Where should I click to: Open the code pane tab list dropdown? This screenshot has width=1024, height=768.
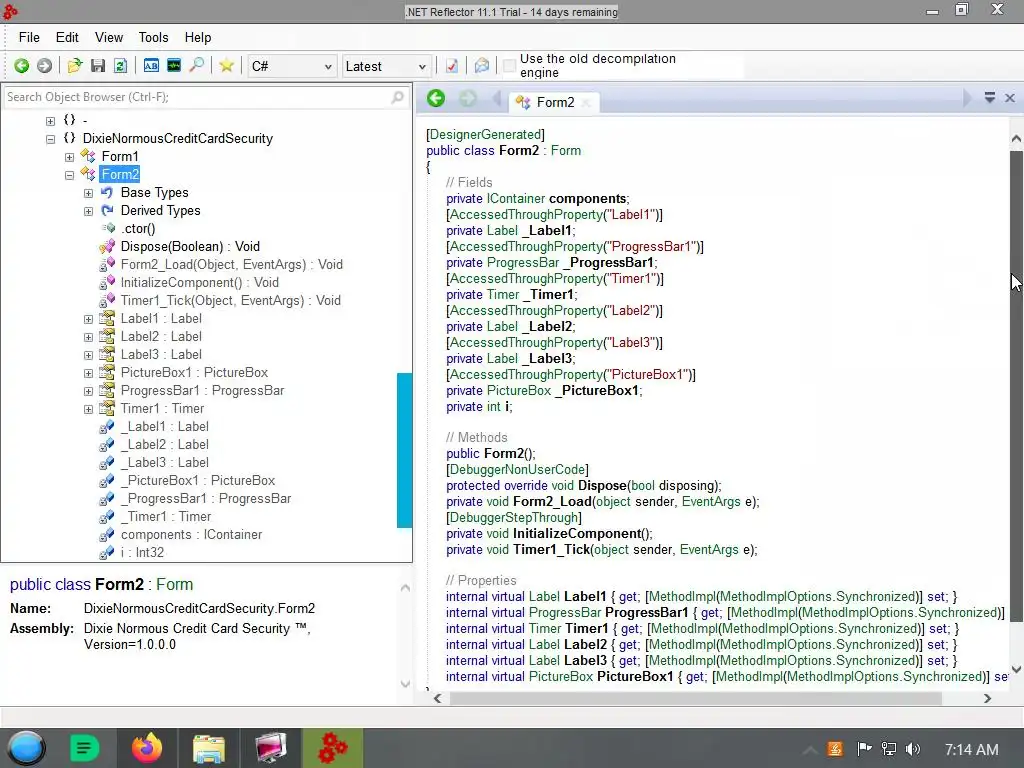990,98
